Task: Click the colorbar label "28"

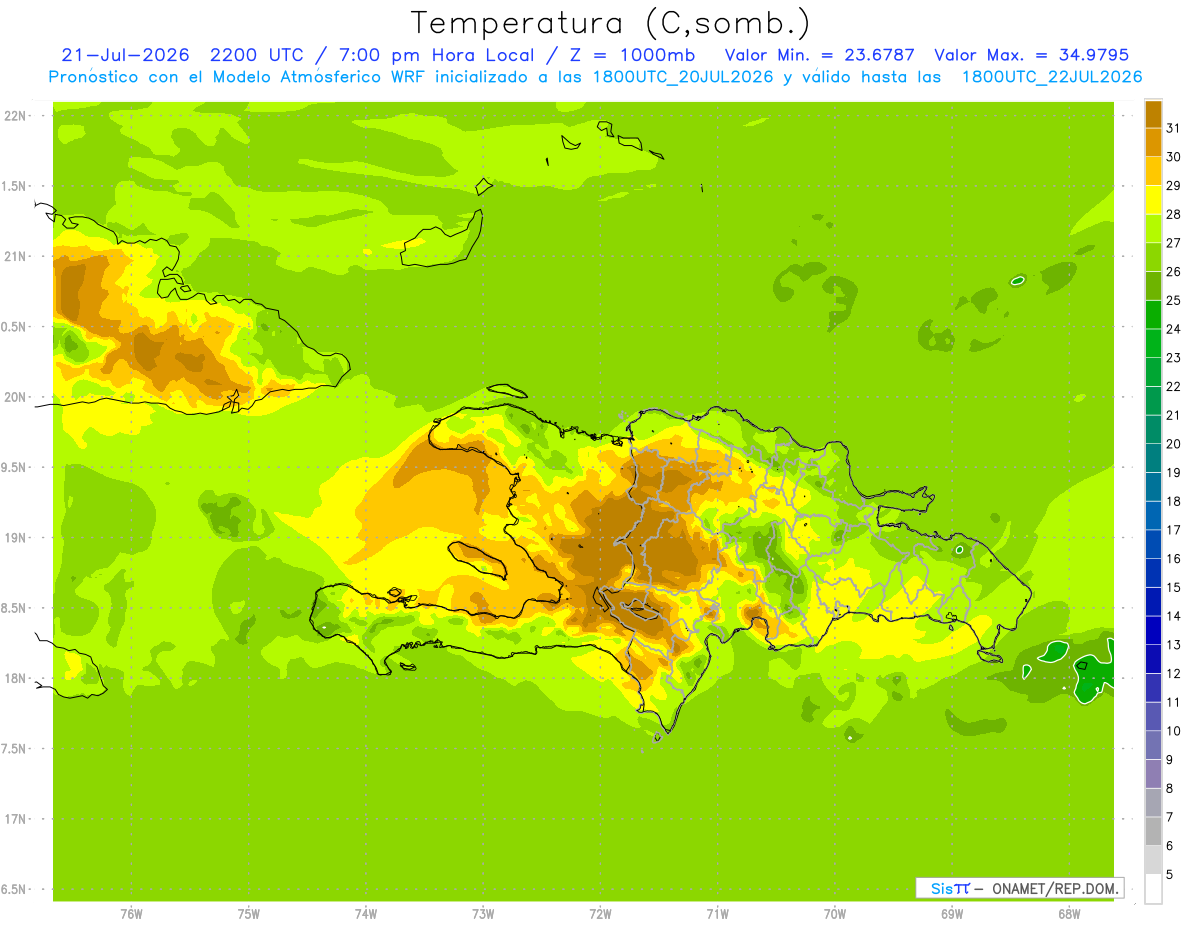Action: (1173, 214)
